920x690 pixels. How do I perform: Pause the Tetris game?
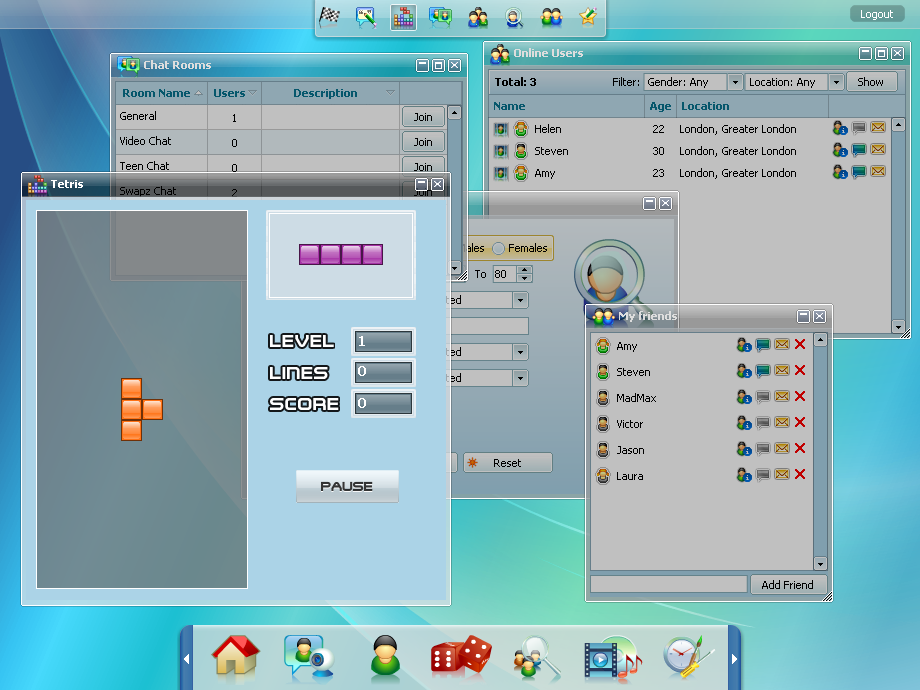coord(347,486)
